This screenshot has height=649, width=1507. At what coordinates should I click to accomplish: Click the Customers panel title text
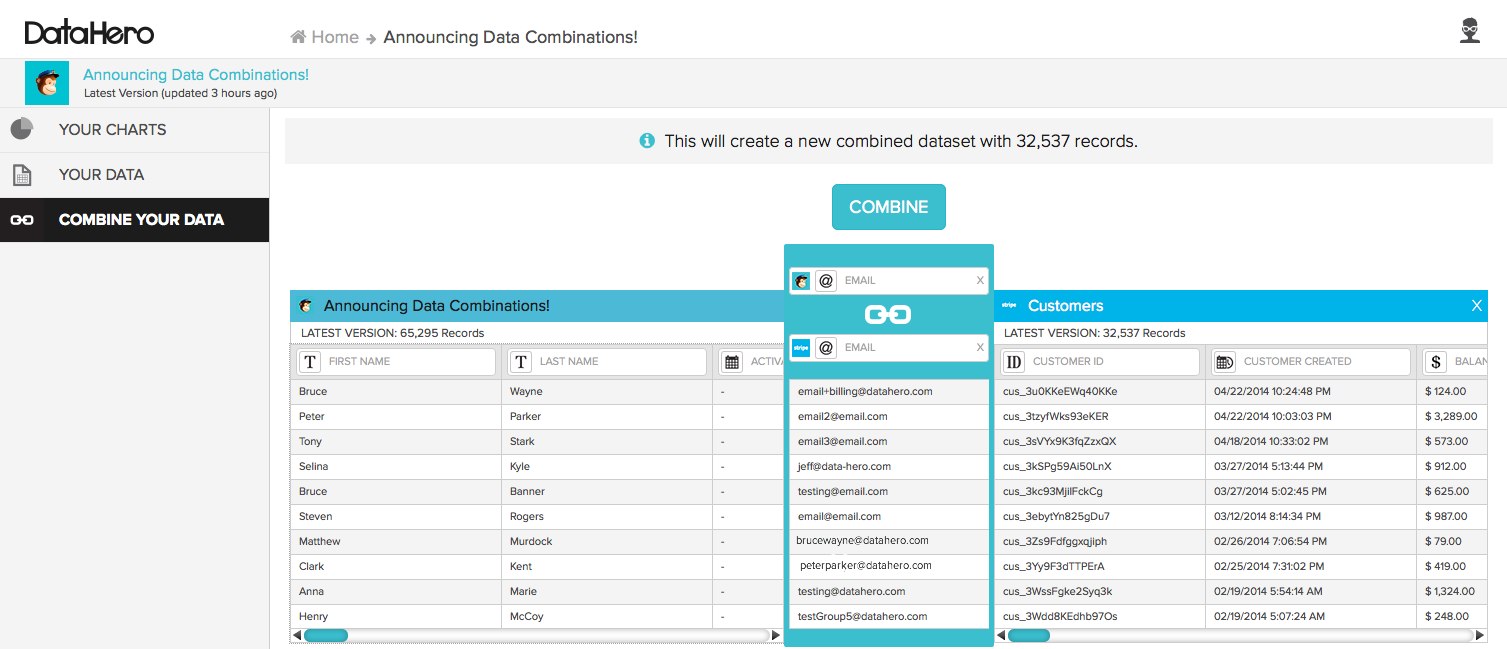(1065, 306)
